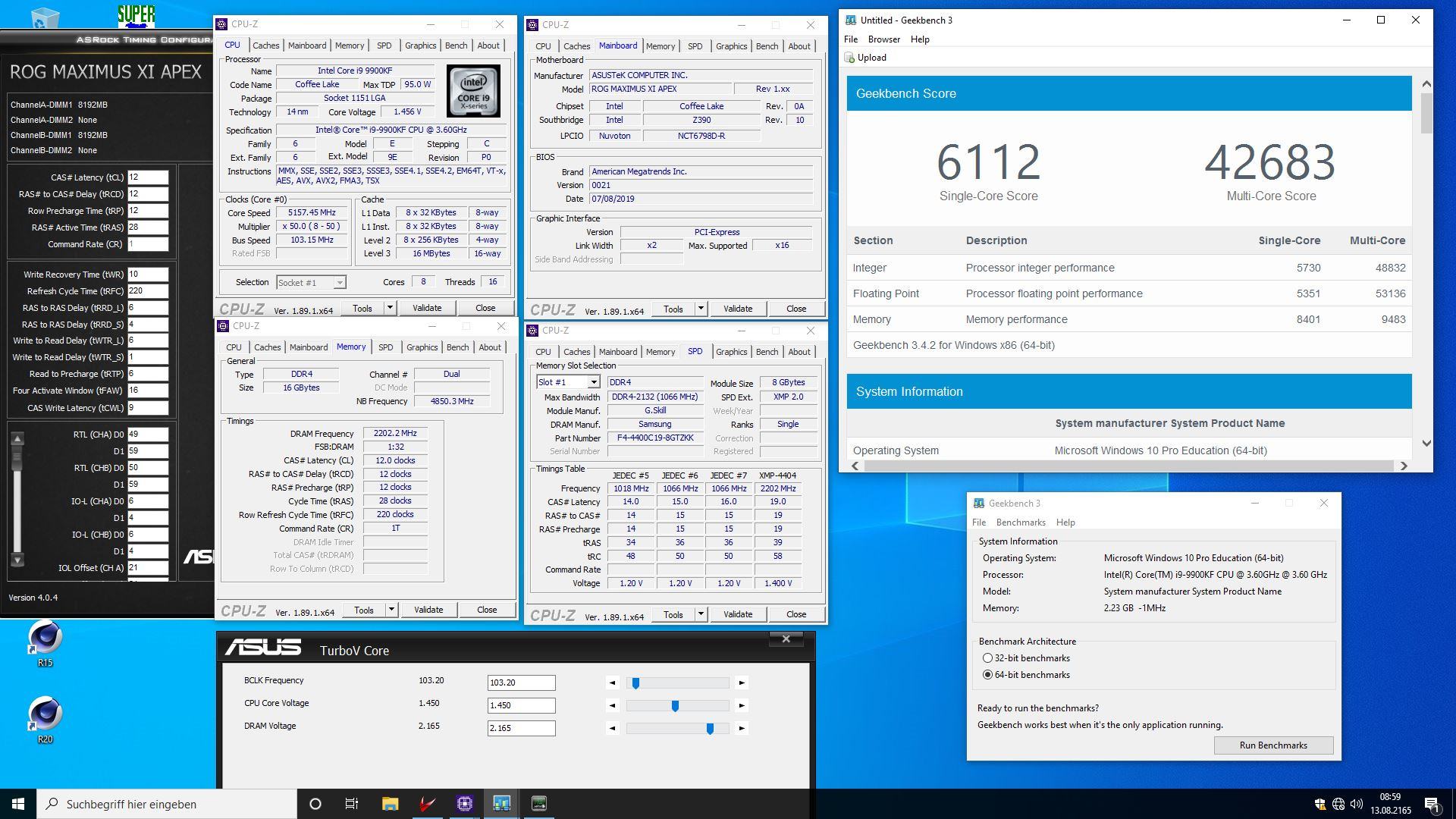Open the volume speaker tray icon
The image size is (1456, 819).
point(1357,804)
